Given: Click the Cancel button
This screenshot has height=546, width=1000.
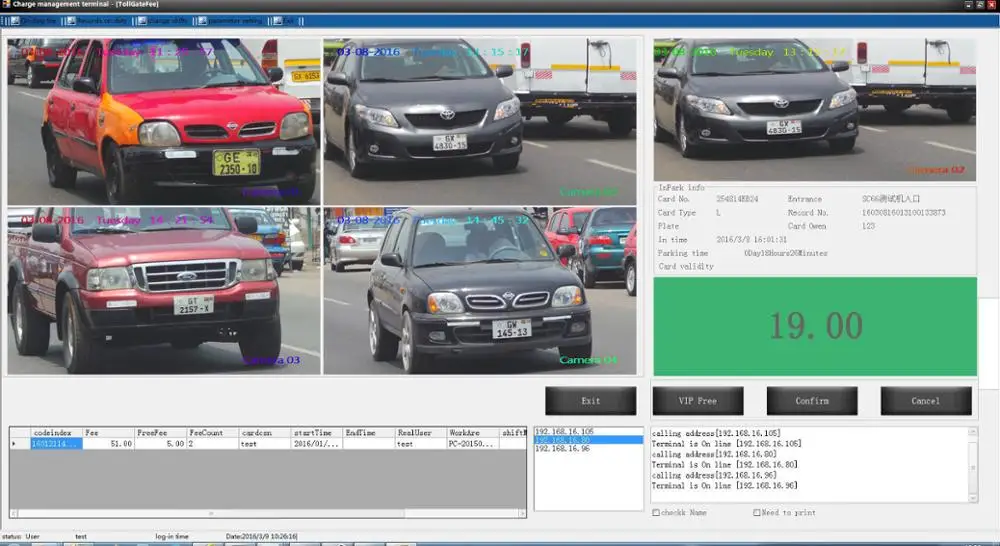Looking at the screenshot, I should coord(925,401).
